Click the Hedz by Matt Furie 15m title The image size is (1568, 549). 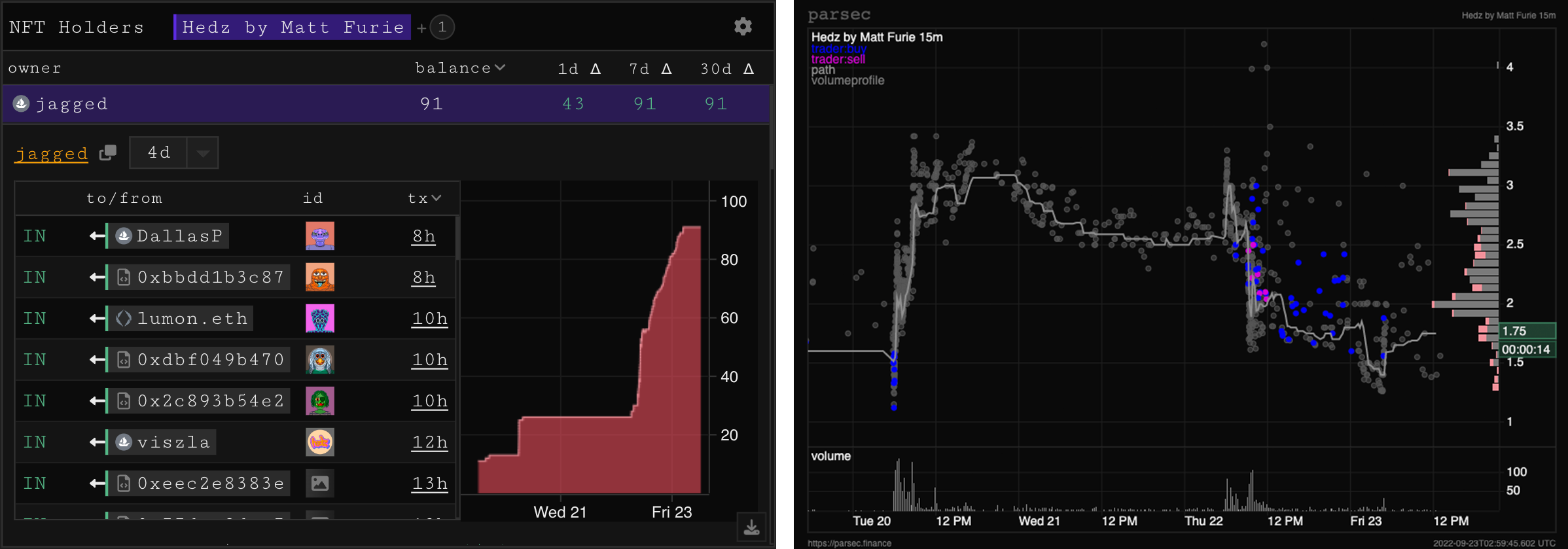[877, 37]
